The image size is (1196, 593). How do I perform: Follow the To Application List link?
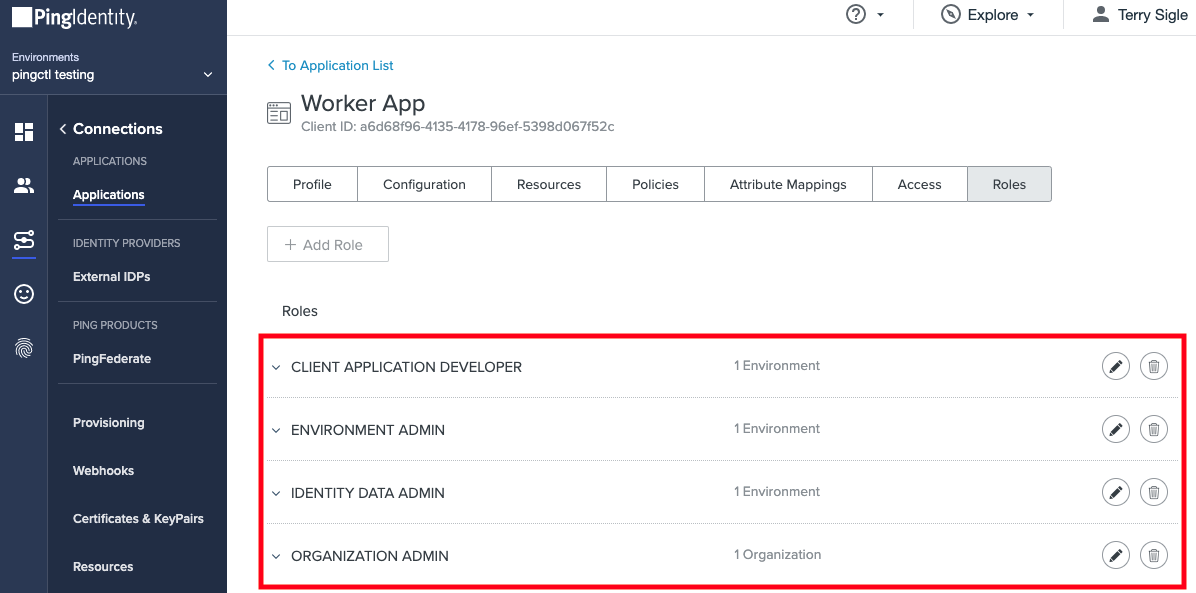click(330, 65)
